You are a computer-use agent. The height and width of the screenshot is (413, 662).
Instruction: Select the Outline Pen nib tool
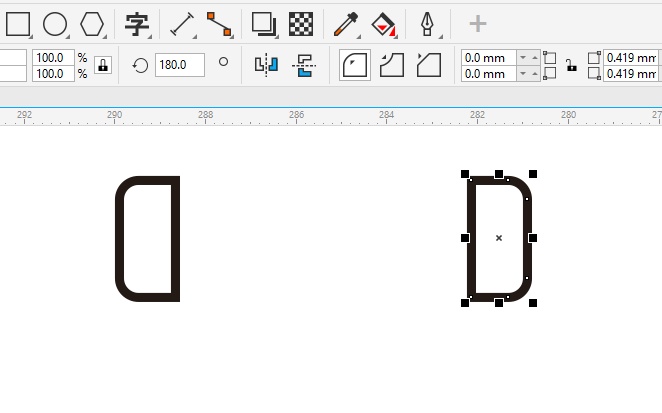[427, 24]
